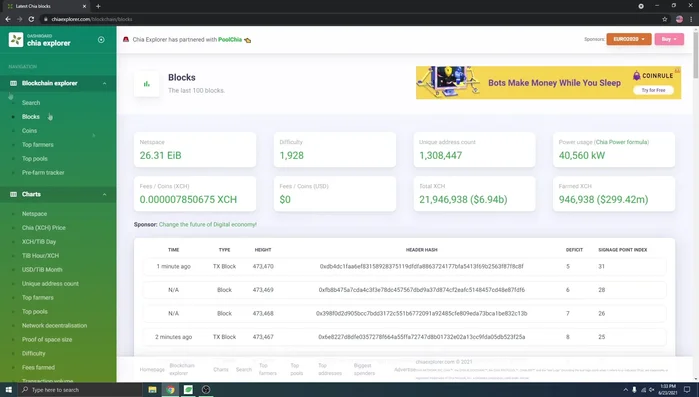
Task: Open a new browser tab
Action: pyautogui.click(x=98, y=6)
